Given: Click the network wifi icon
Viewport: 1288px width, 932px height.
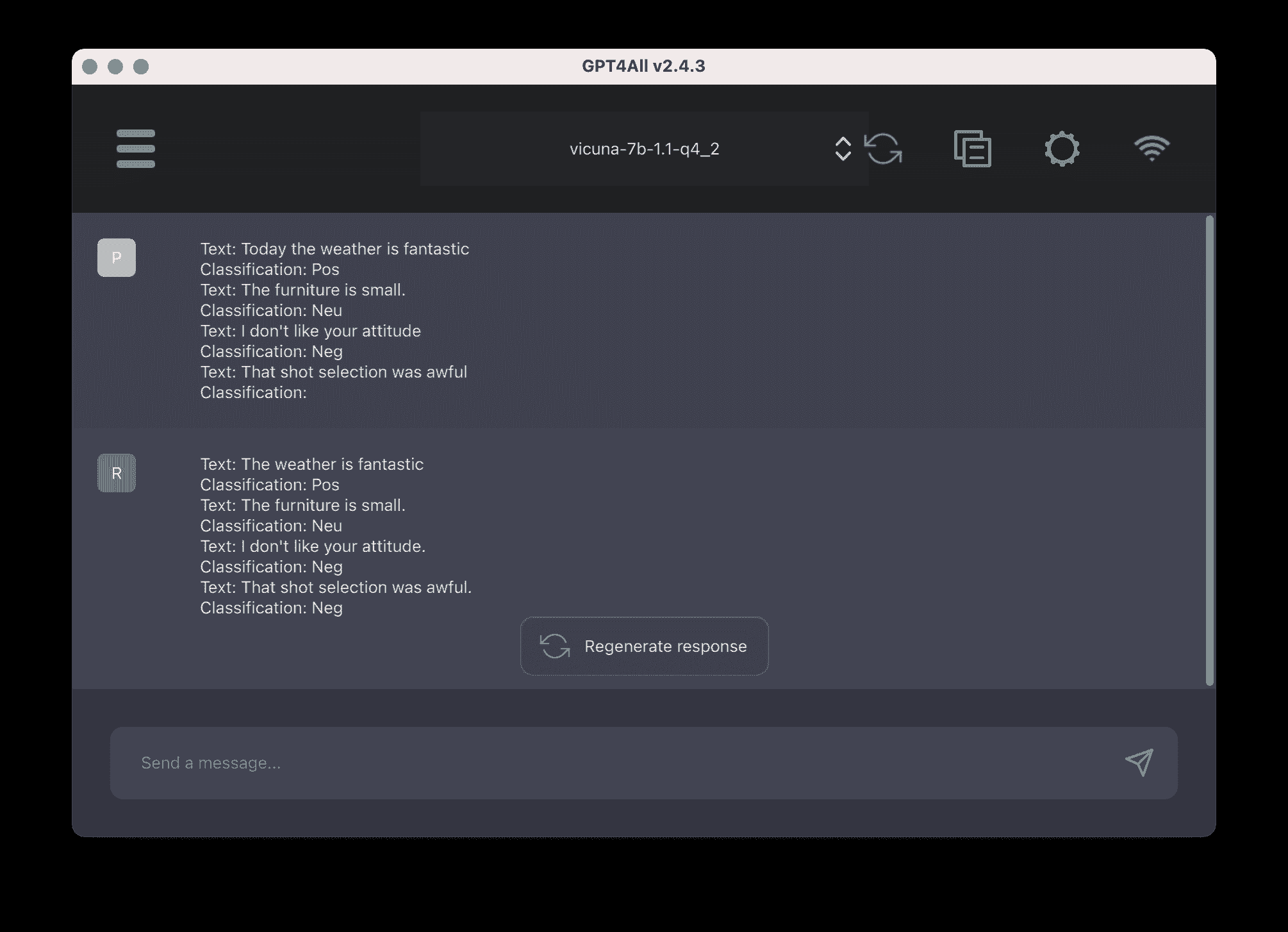Looking at the screenshot, I should click(x=1152, y=149).
